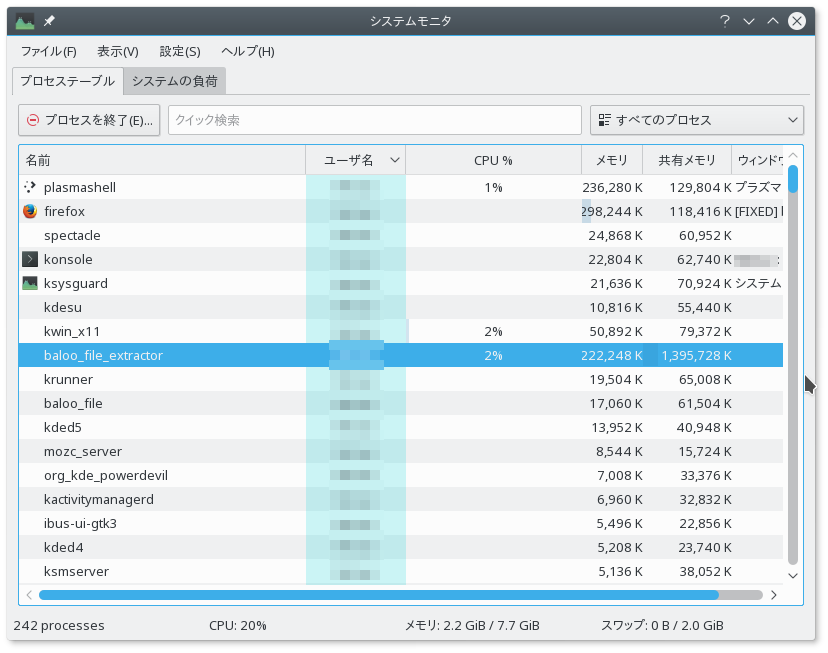Open the 設定(S) menu
828x653 pixels.
pos(180,51)
